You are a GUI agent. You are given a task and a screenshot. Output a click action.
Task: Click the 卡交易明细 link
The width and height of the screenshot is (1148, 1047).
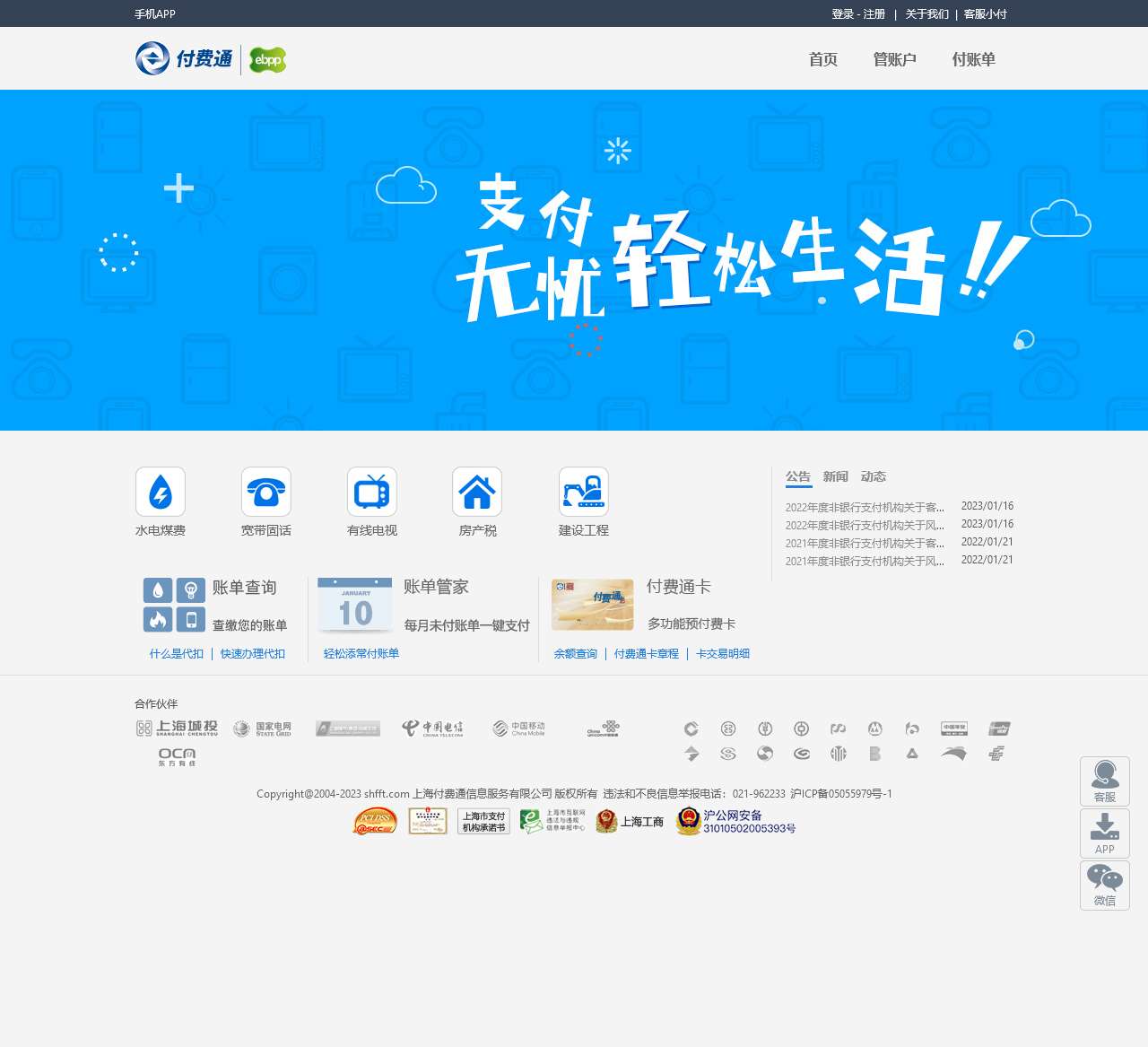click(x=723, y=653)
